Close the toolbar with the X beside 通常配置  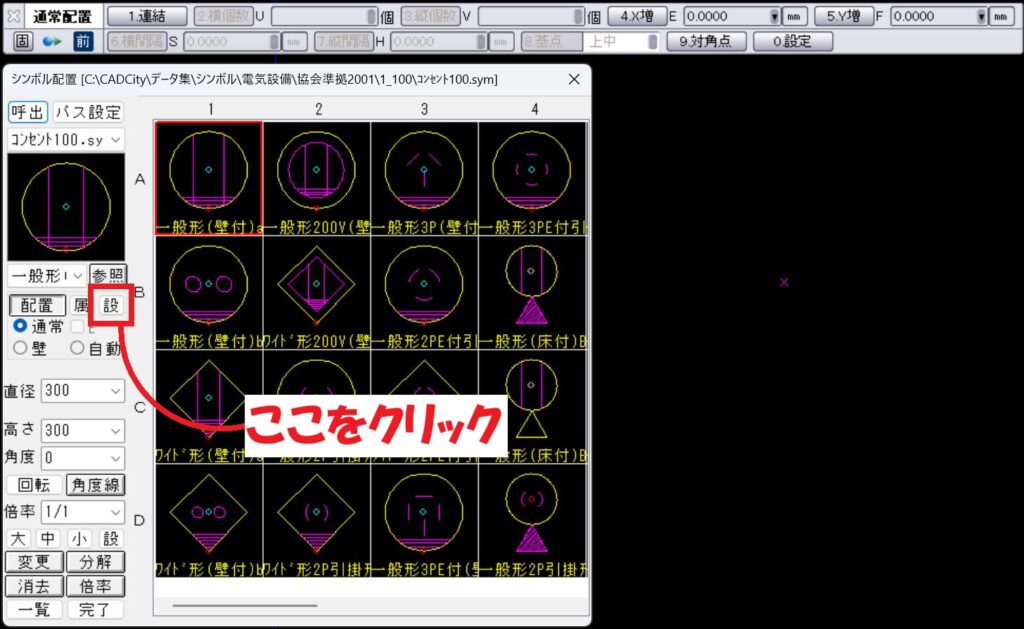[x=13, y=16]
